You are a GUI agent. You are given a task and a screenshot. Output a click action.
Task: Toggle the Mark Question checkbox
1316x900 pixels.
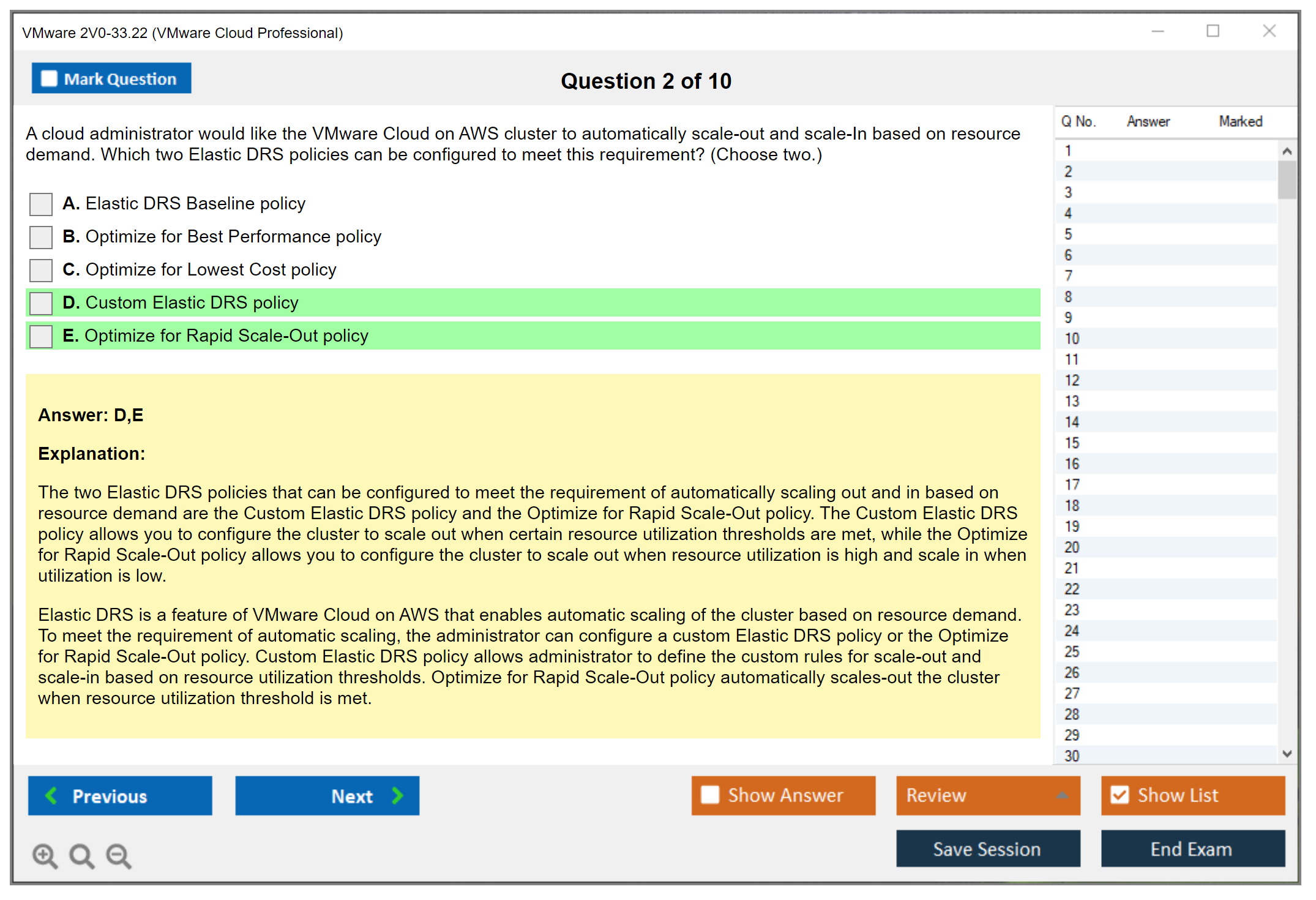pyautogui.click(x=49, y=78)
